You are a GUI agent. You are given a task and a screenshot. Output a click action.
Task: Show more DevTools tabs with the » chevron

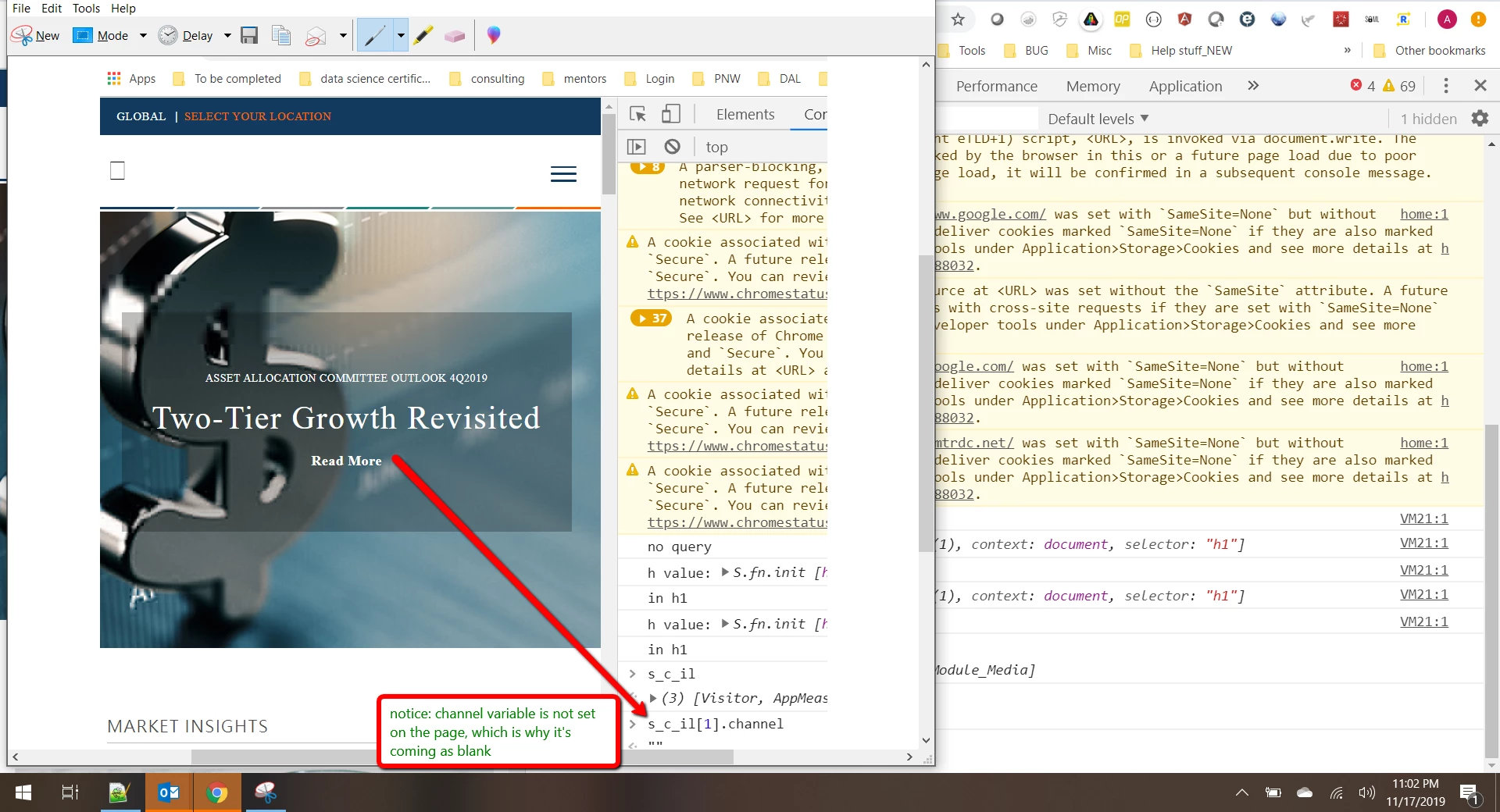[1253, 86]
